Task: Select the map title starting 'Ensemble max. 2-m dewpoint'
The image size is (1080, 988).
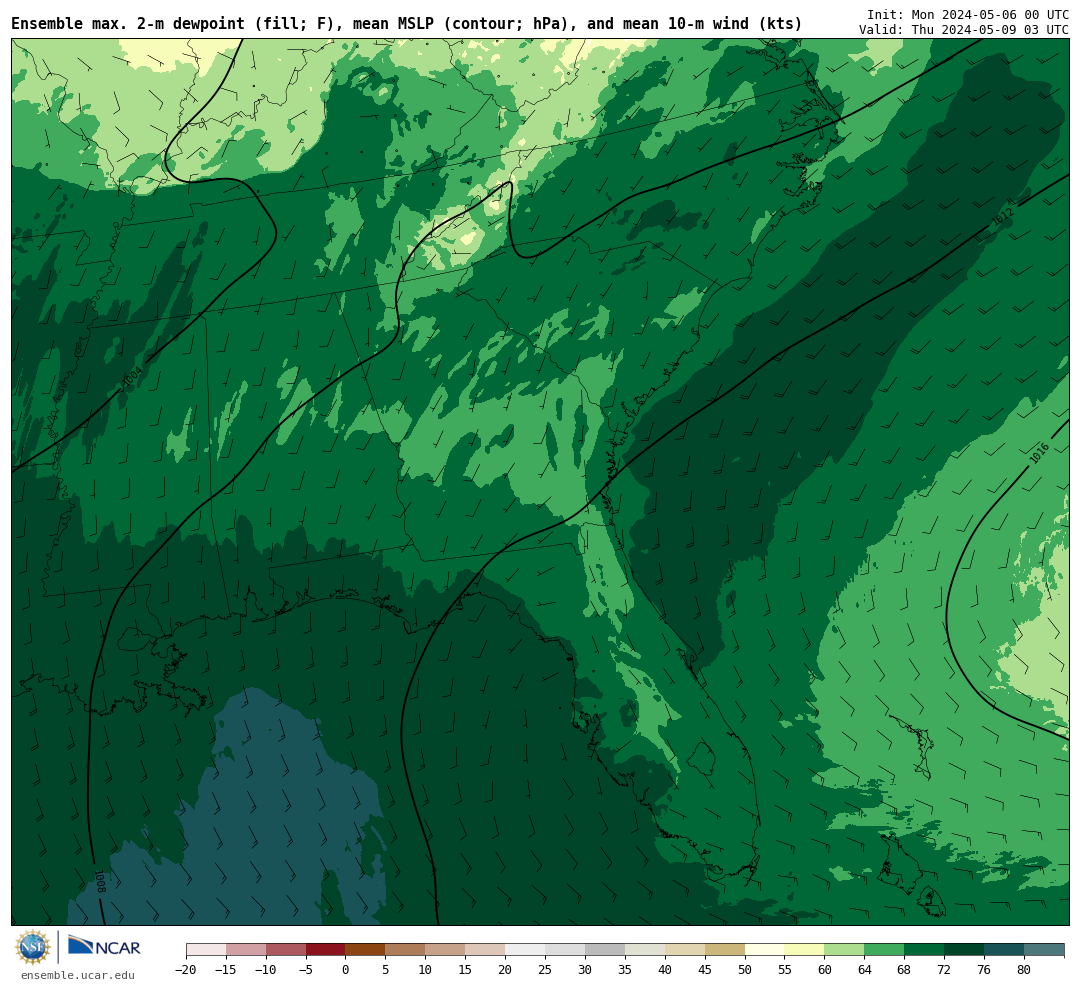Action: tap(406, 24)
